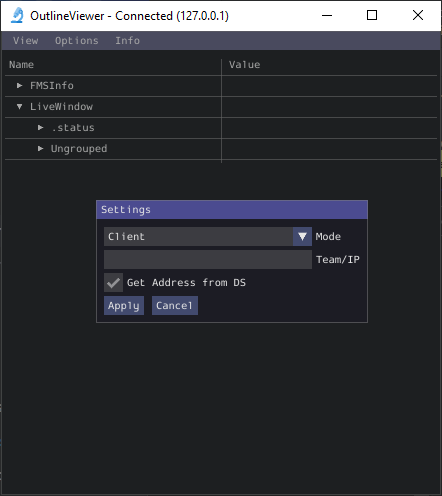This screenshot has width=442, height=496.
Task: Open the Mode dropdown arrow
Action: coord(302,237)
